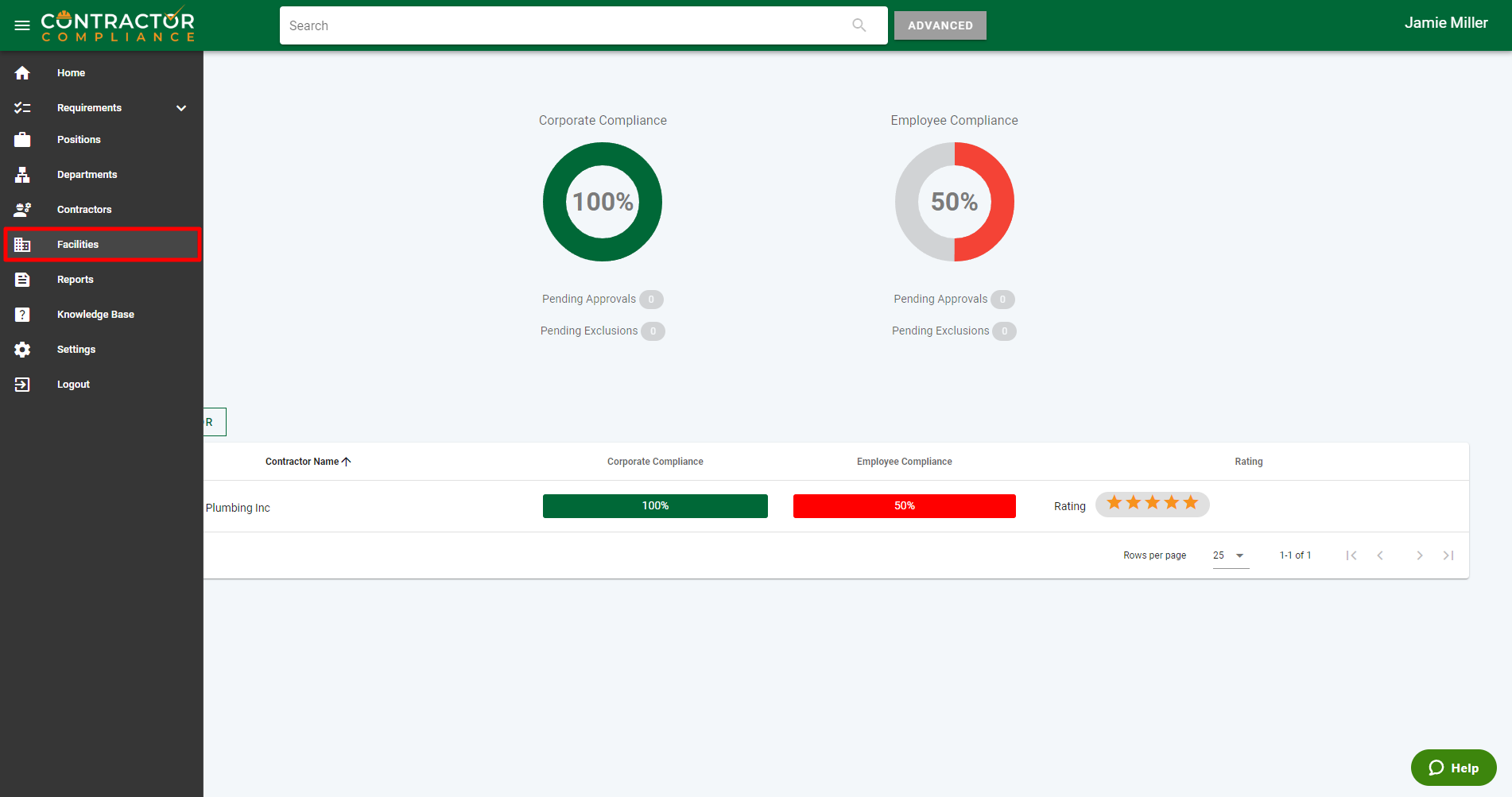The height and width of the screenshot is (797, 1512).
Task: Click the Logout exit icon
Action: (x=22, y=385)
